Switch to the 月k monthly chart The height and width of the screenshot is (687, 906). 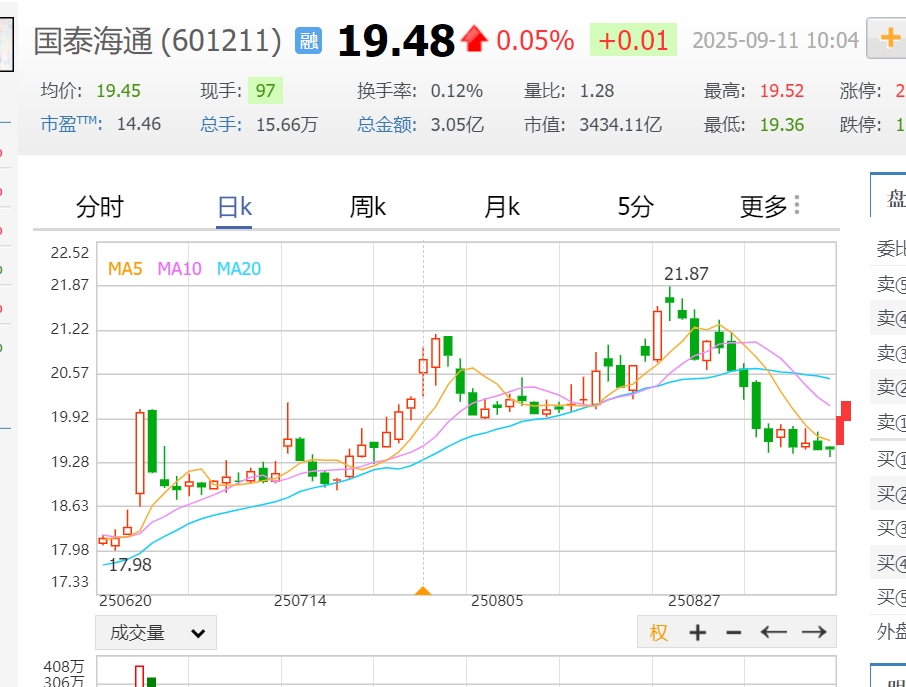(502, 207)
